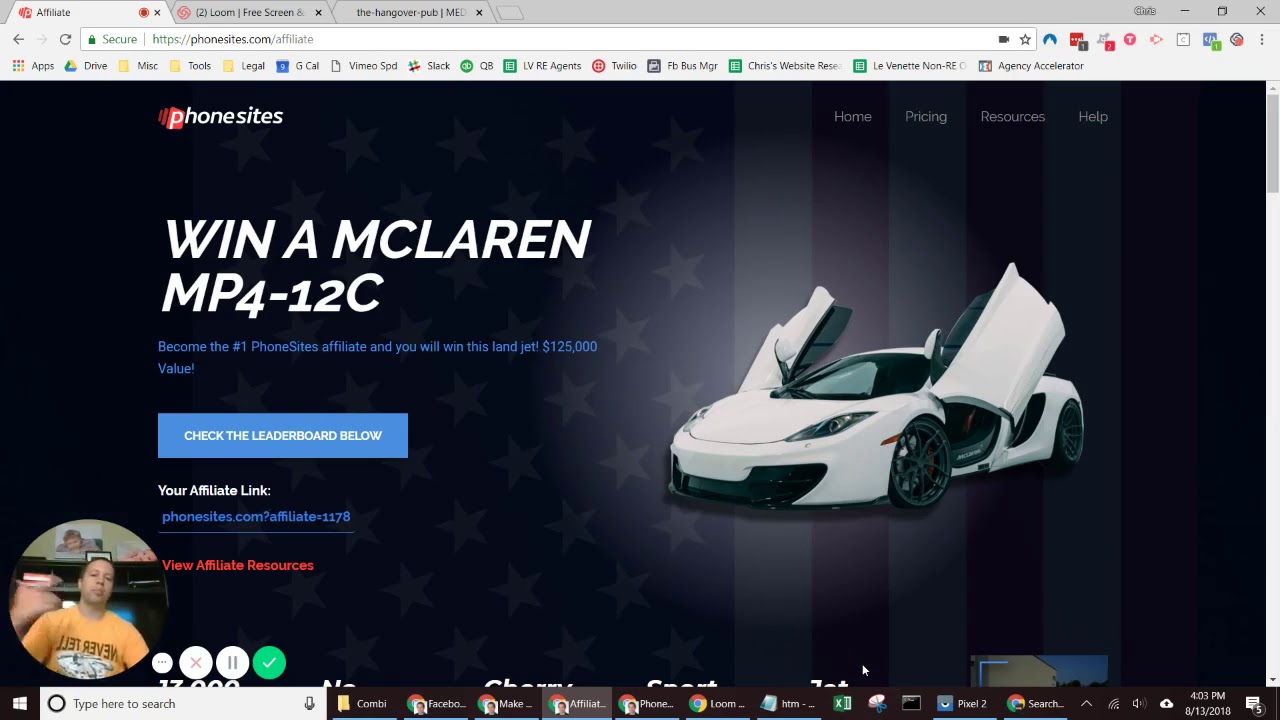The width and height of the screenshot is (1280, 720).
Task: Open the Facebook taskbar Chrome window
Action: click(435, 703)
